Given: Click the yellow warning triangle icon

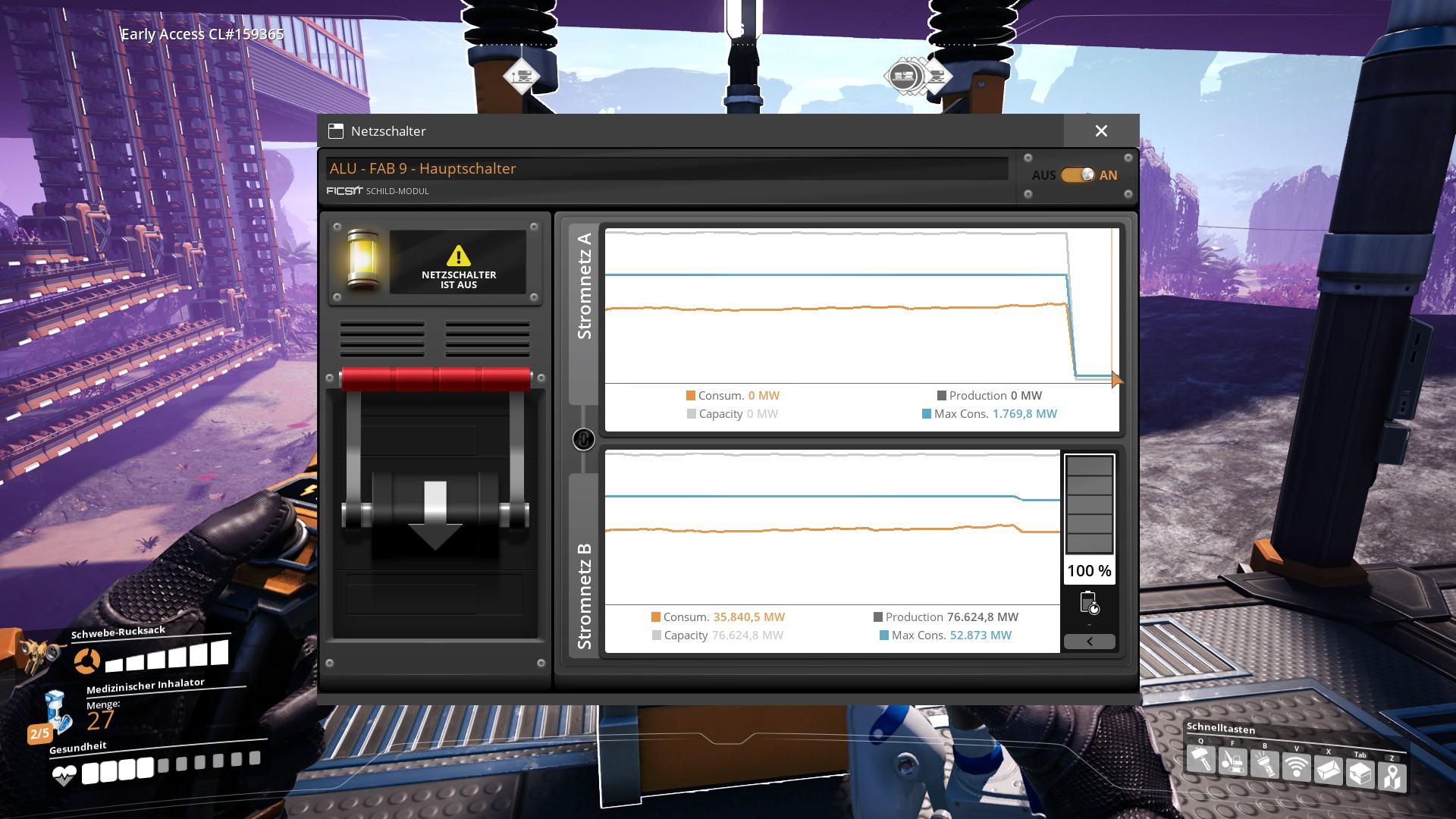Looking at the screenshot, I should pyautogui.click(x=458, y=256).
